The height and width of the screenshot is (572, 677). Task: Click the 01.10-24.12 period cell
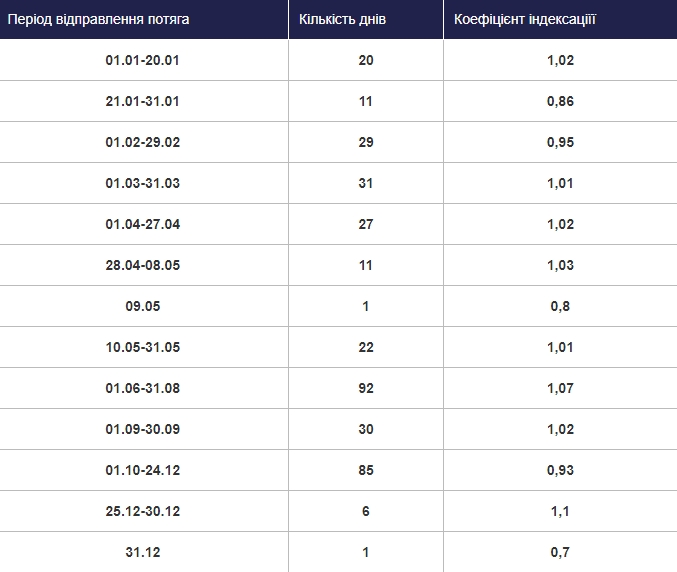click(x=142, y=470)
